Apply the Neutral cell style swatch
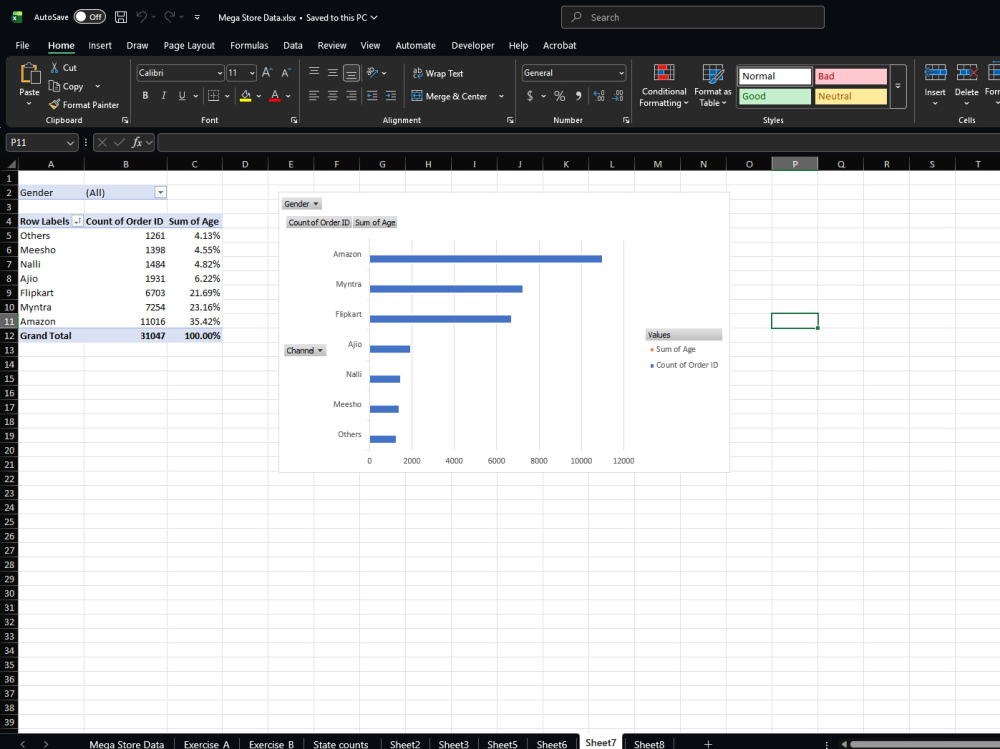The height and width of the screenshot is (749, 1000). click(x=851, y=96)
